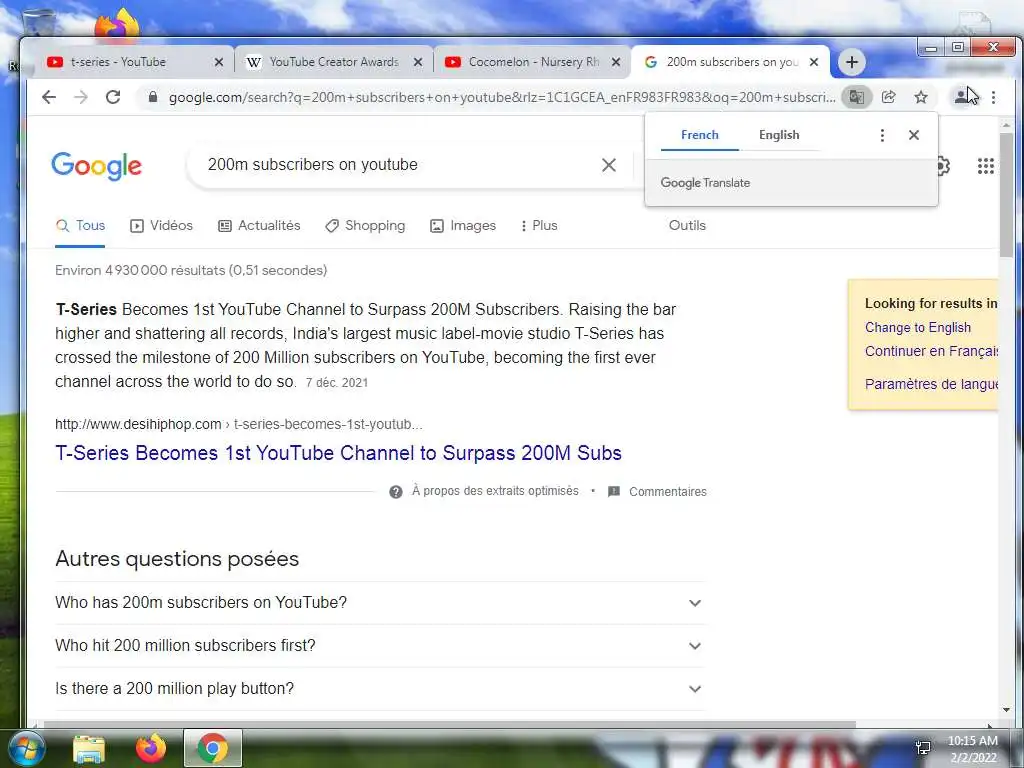Expand 'Who has 200m subscribers on YouTube?'

coord(380,603)
